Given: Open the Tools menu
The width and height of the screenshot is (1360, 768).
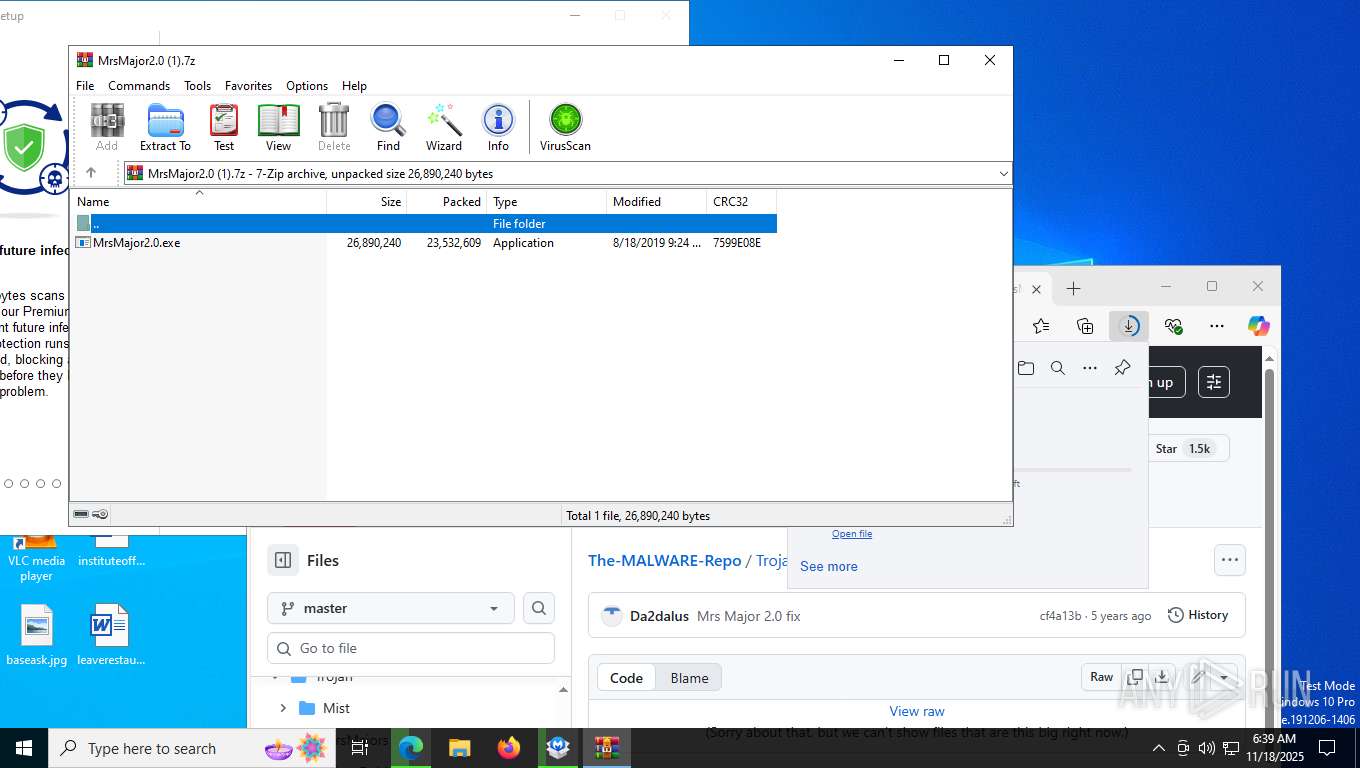Looking at the screenshot, I should pos(197,86).
